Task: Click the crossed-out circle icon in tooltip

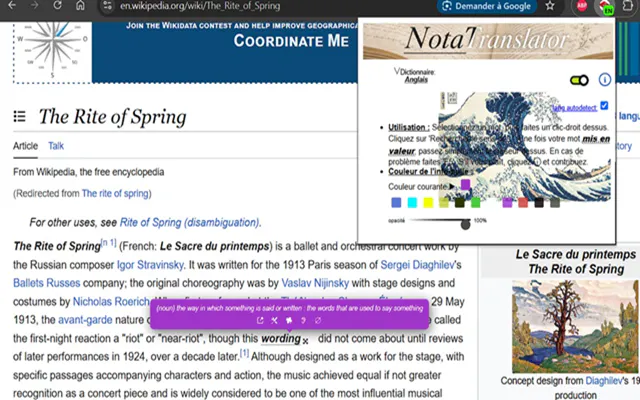Action: pyautogui.click(x=318, y=321)
